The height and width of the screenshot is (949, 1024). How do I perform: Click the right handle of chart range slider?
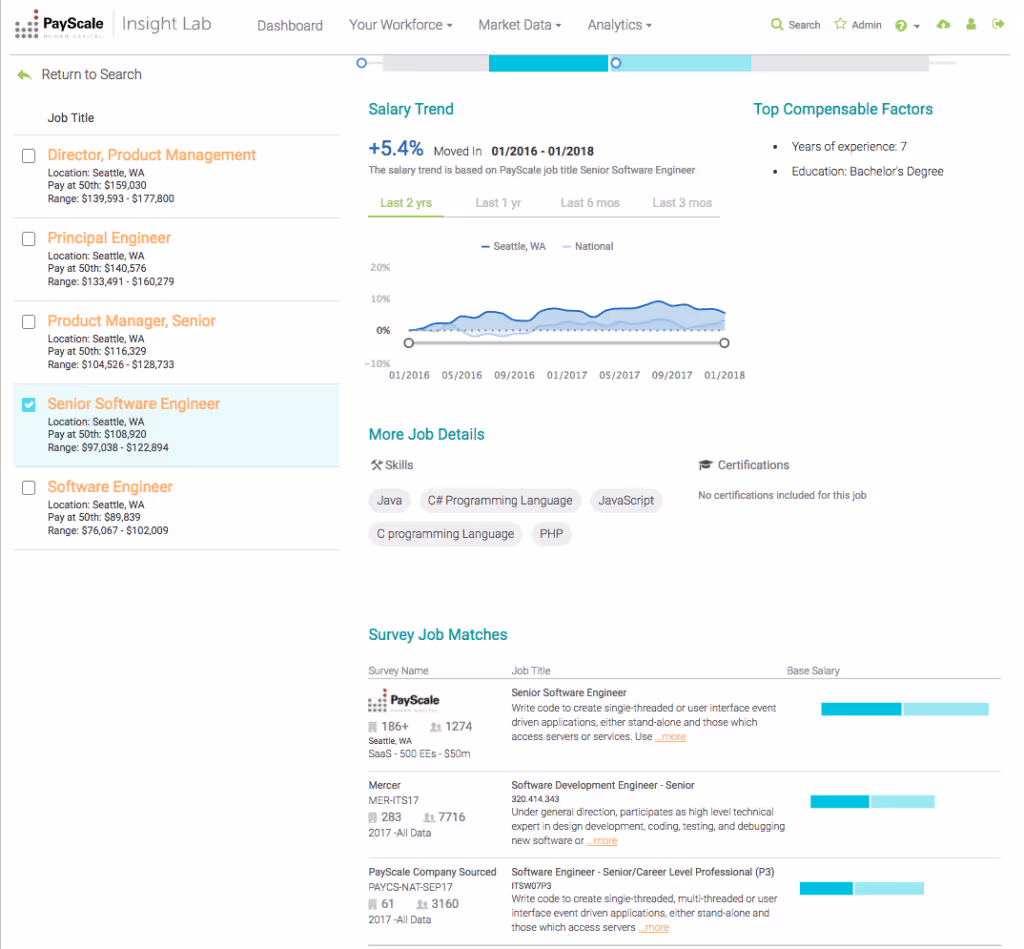coord(724,343)
